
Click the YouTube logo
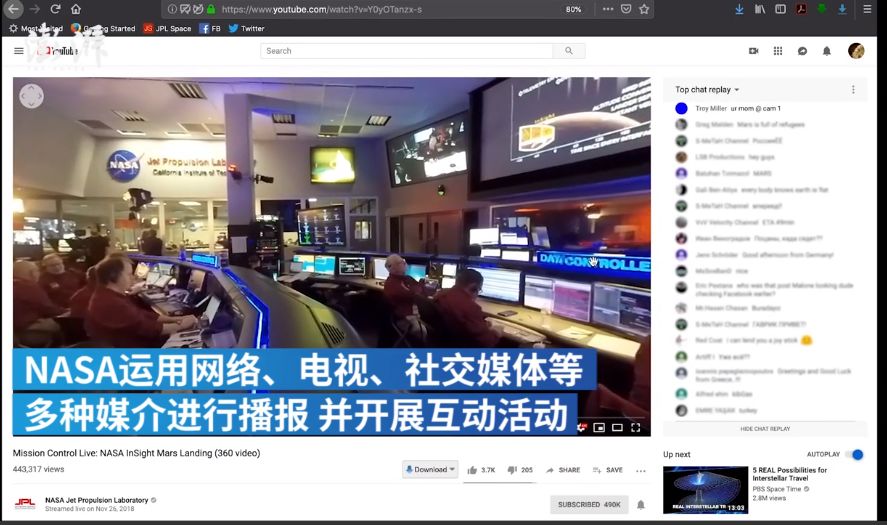pos(58,51)
